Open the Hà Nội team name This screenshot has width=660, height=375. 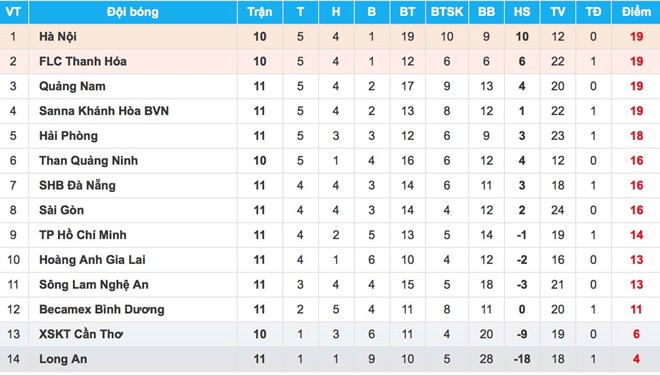click(58, 37)
